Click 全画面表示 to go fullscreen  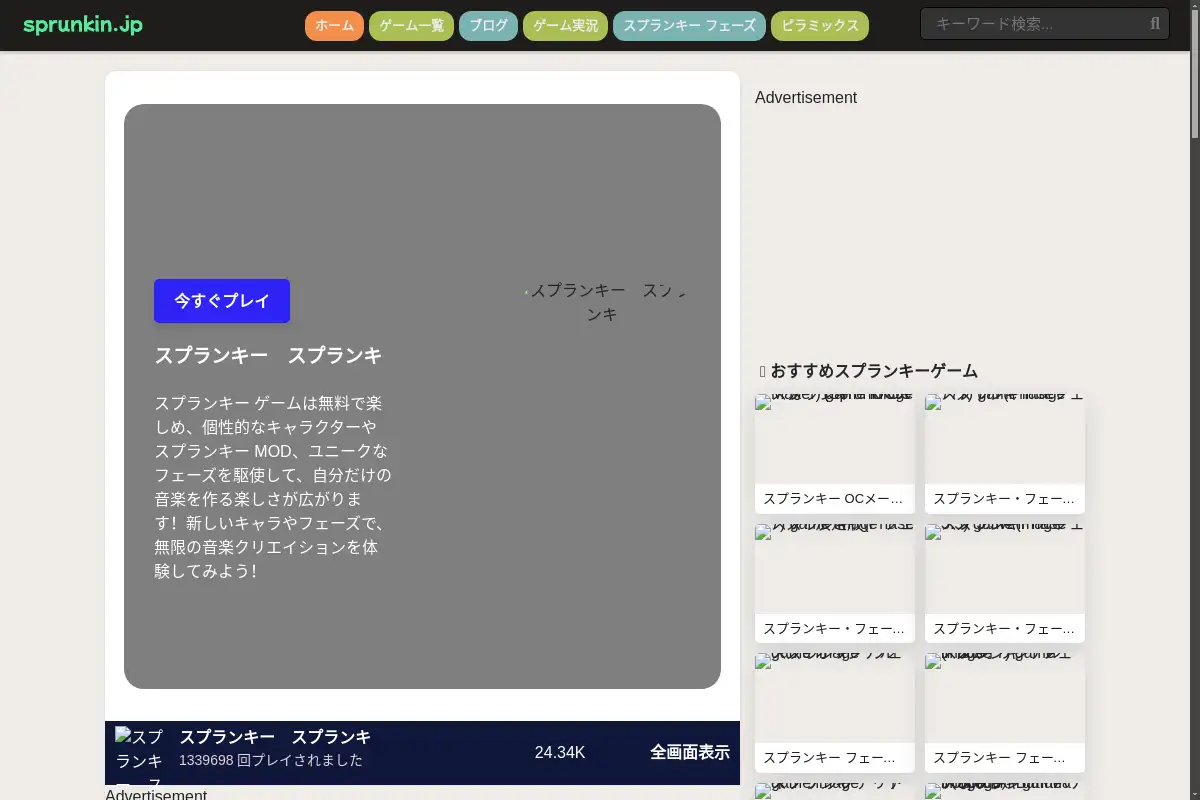point(690,753)
